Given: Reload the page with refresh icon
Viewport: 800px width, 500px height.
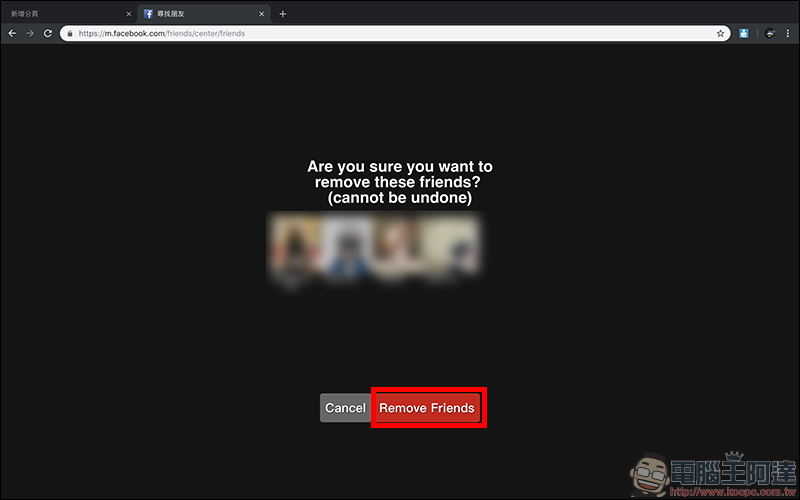Looking at the screenshot, I should 48,33.
